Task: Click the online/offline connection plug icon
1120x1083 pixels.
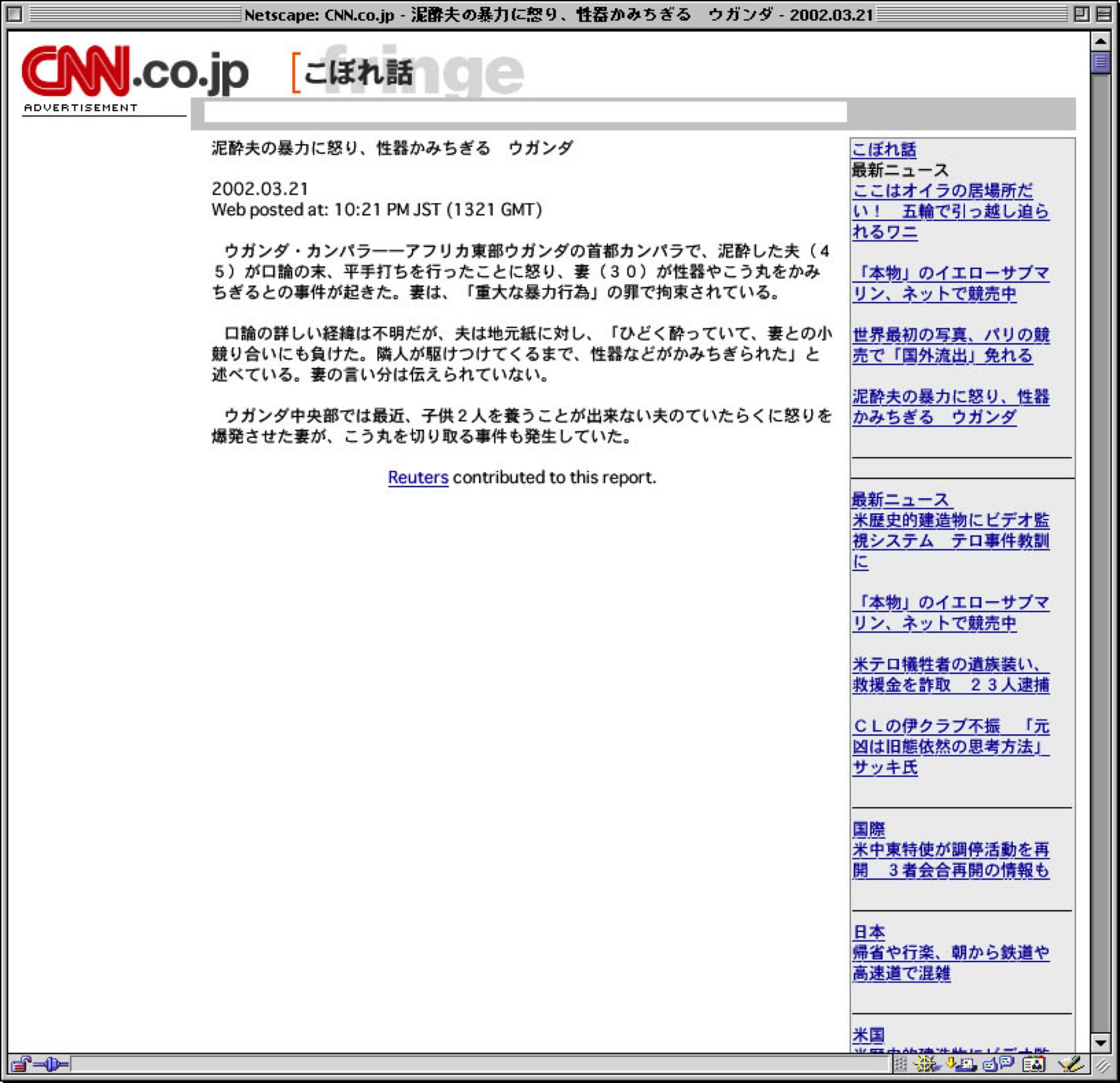Action: [52, 1064]
